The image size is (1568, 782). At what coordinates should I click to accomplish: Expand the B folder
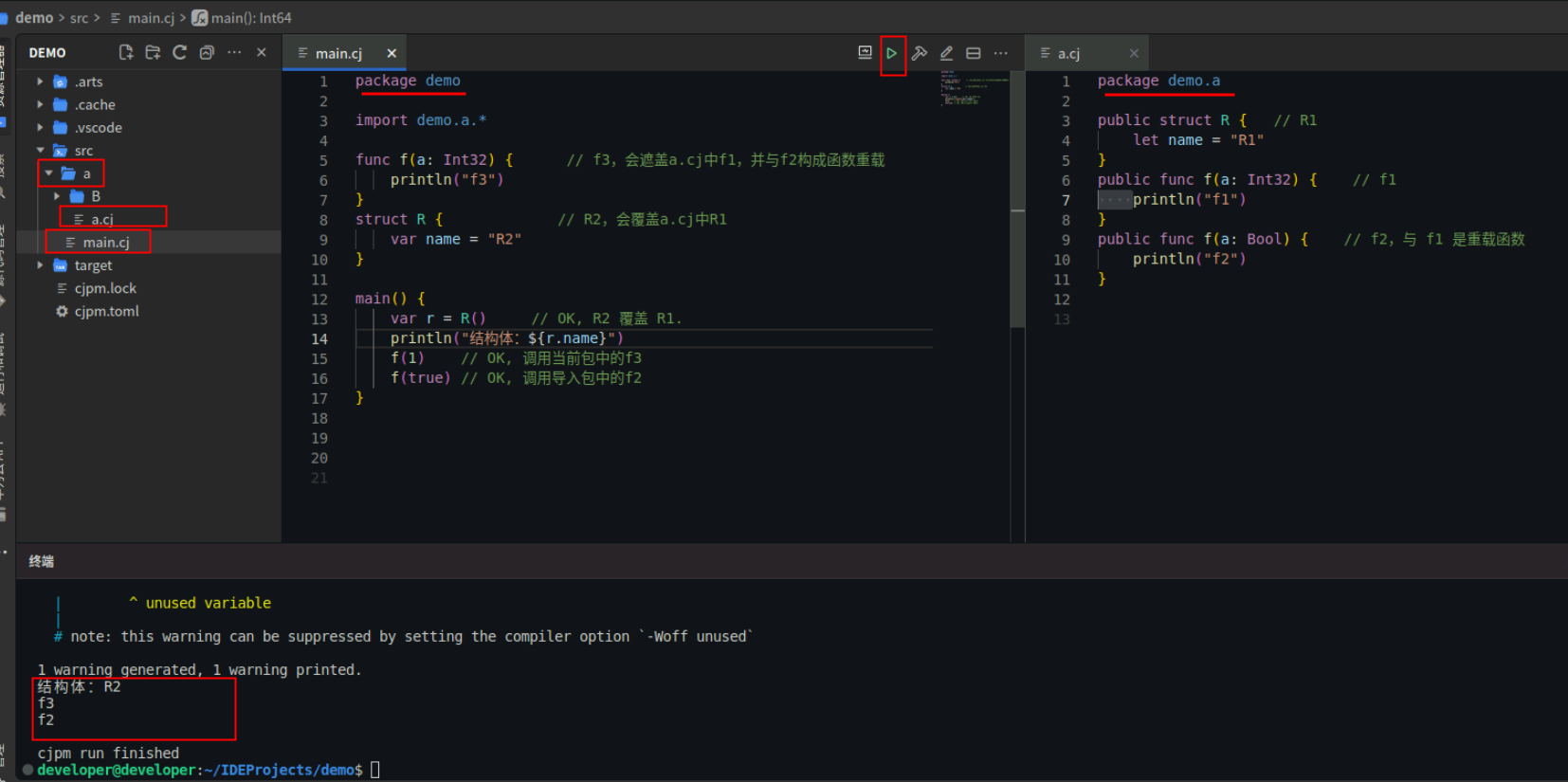coord(57,196)
